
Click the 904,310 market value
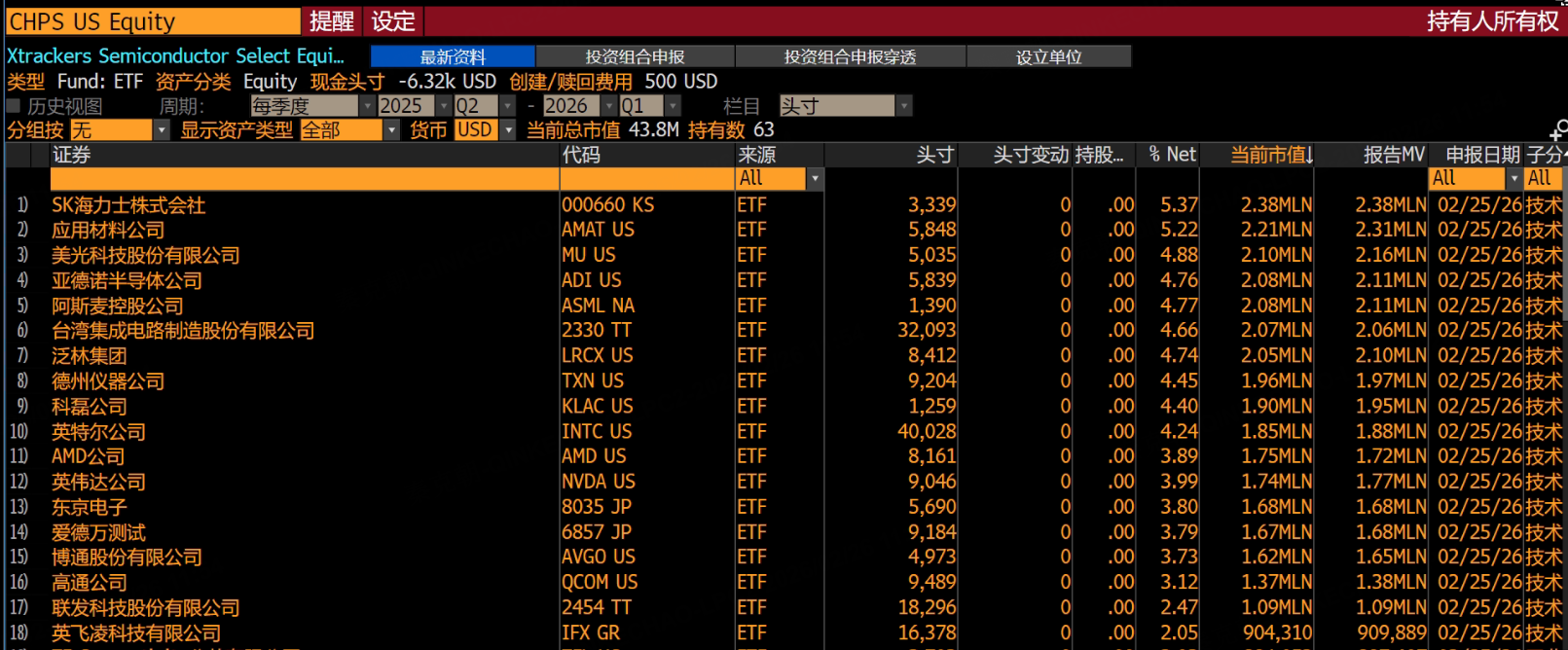point(1276,633)
